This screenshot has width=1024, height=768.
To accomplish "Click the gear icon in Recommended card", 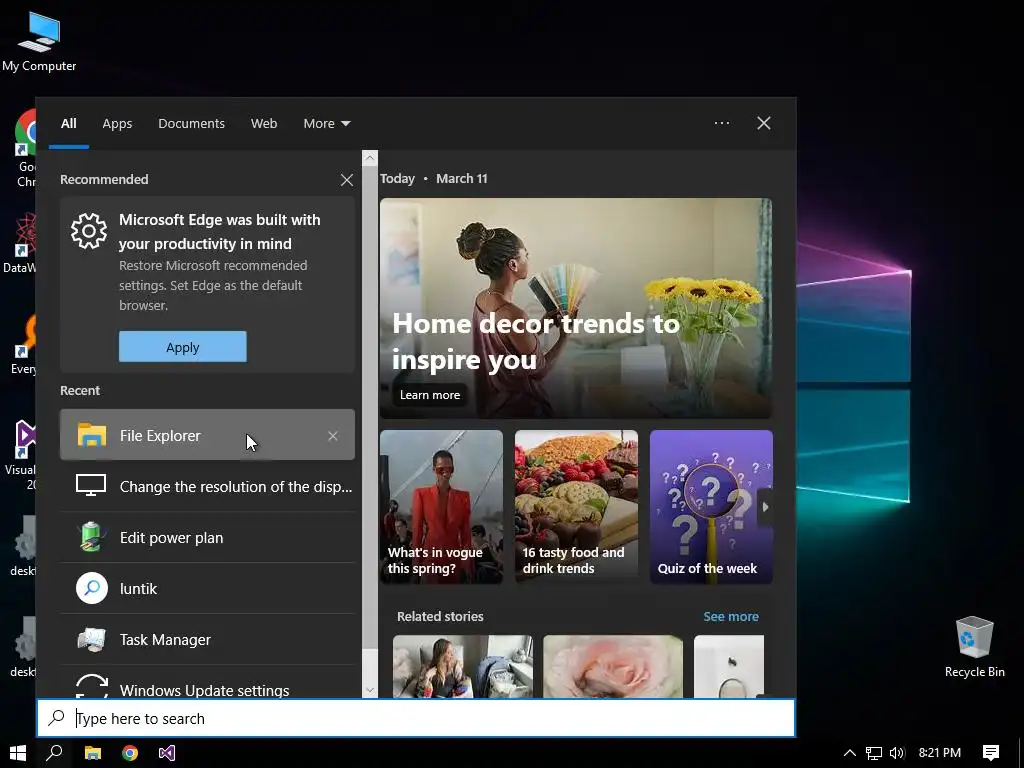I will tap(89, 231).
